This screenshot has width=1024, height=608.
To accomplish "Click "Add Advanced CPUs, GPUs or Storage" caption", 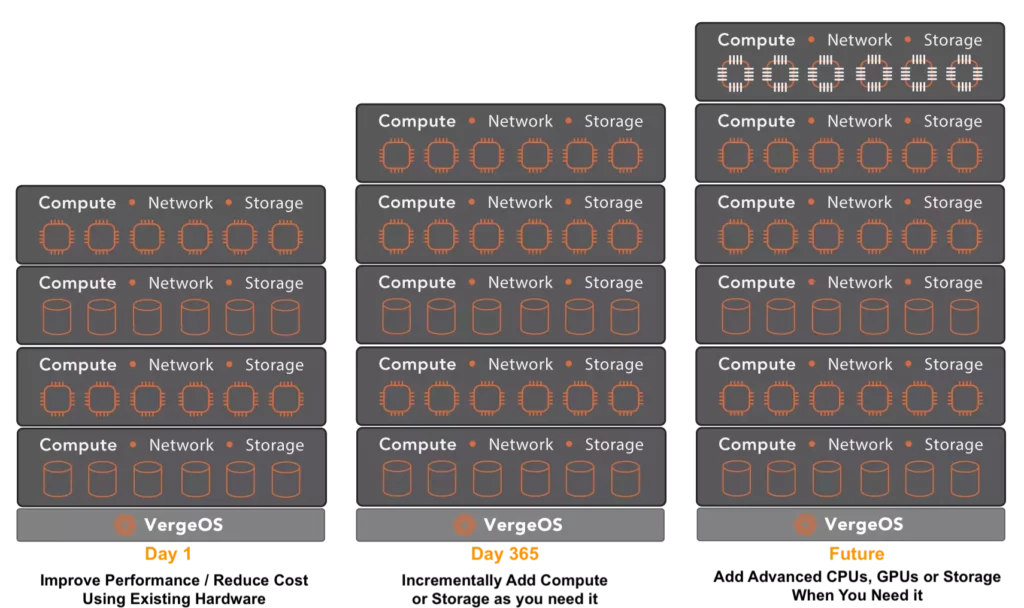I will tap(857, 577).
